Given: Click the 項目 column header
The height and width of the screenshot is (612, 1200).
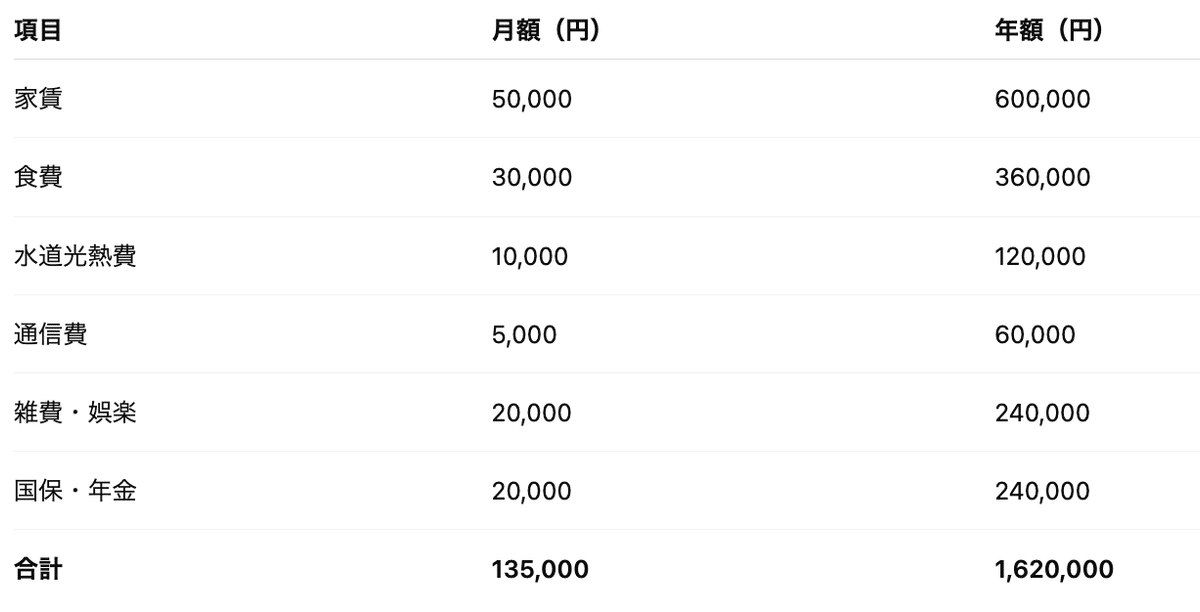Looking at the screenshot, I should point(38,31).
